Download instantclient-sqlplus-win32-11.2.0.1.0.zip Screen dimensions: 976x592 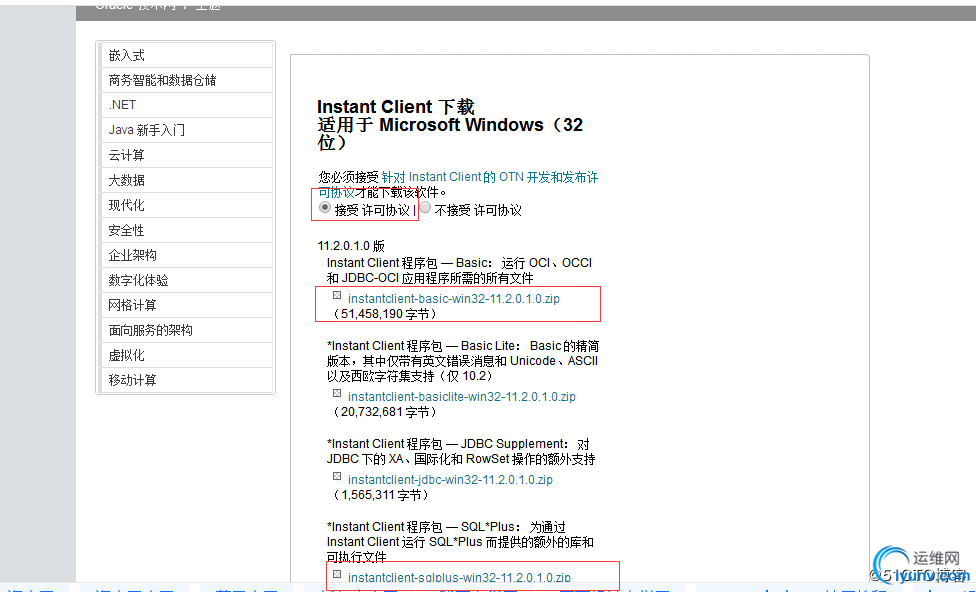tap(459, 578)
